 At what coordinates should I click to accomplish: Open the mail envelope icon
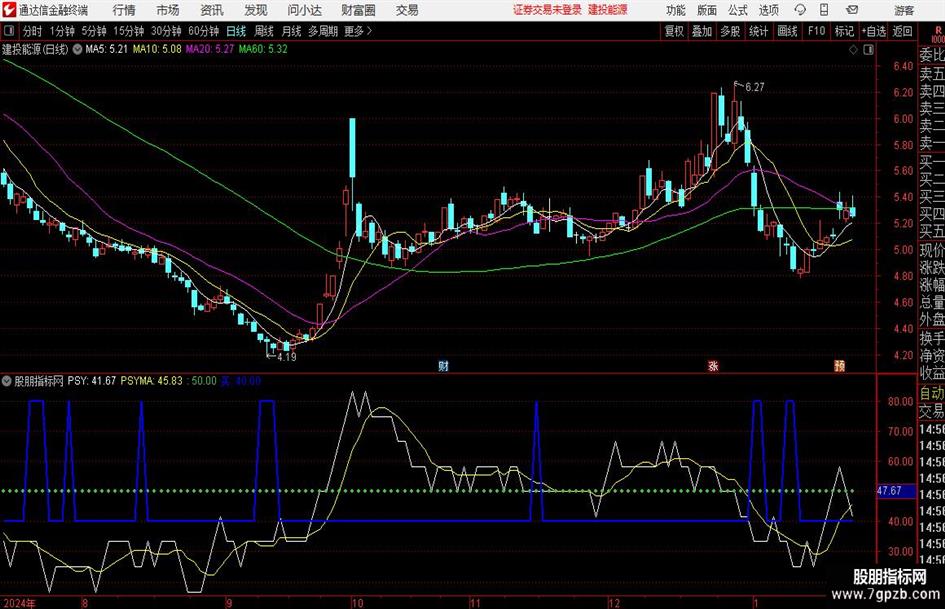[852, 10]
